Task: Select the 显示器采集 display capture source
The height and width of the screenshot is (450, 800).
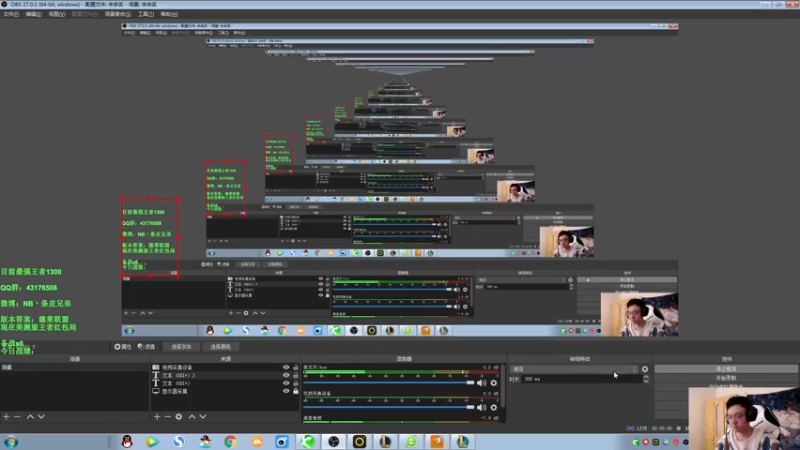Action: 226,391
